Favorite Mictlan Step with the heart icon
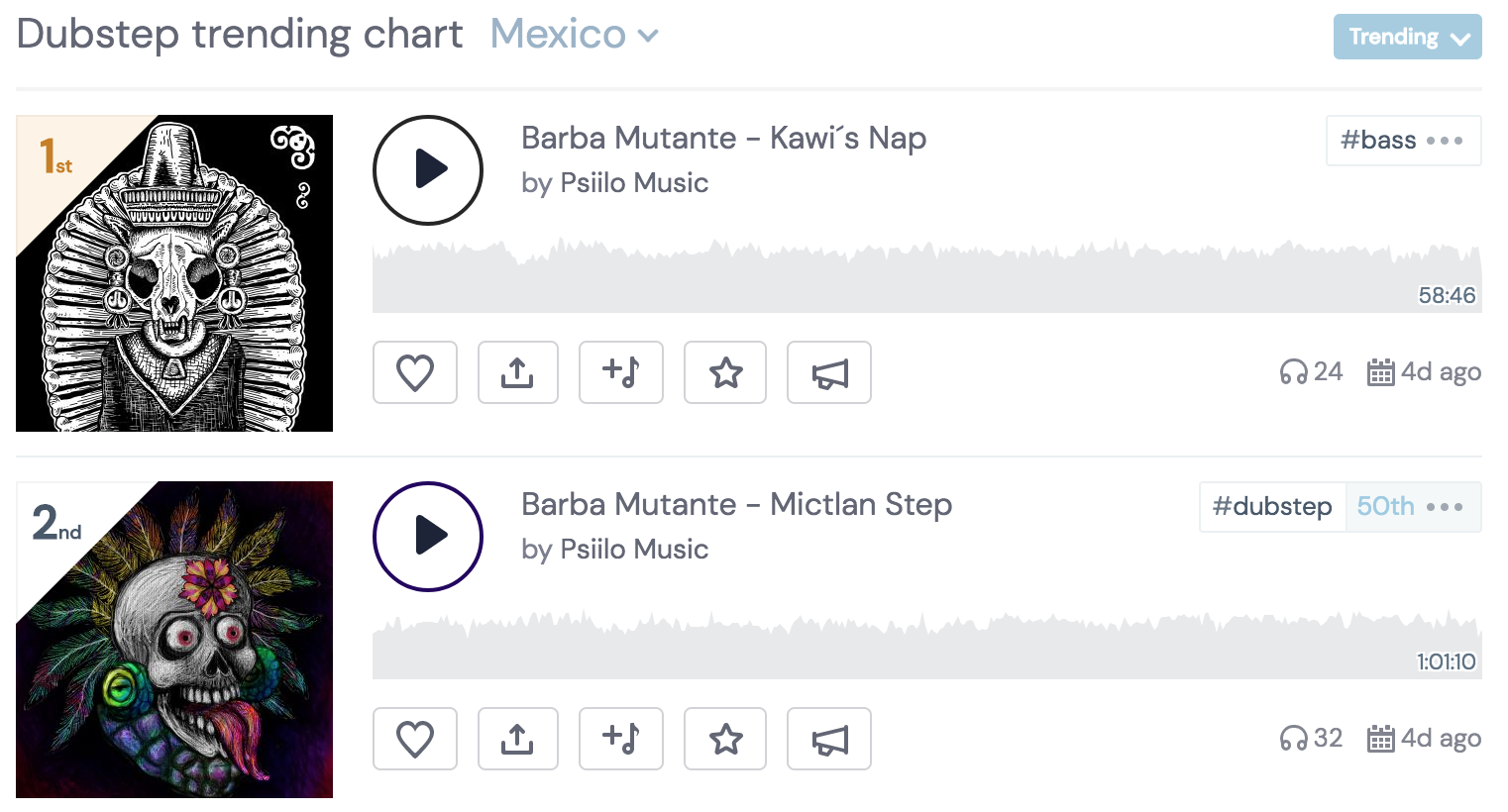The width and height of the screenshot is (1508, 812). 415,740
